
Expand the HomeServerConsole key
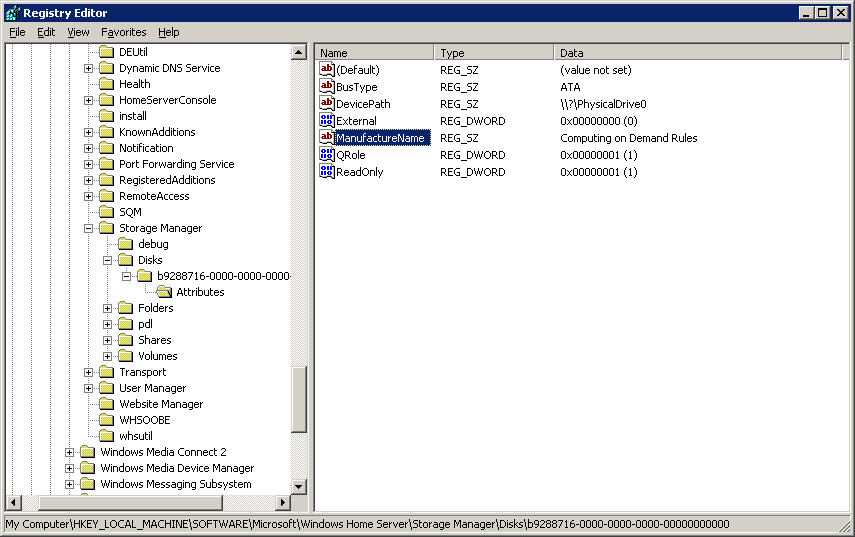coord(88,100)
